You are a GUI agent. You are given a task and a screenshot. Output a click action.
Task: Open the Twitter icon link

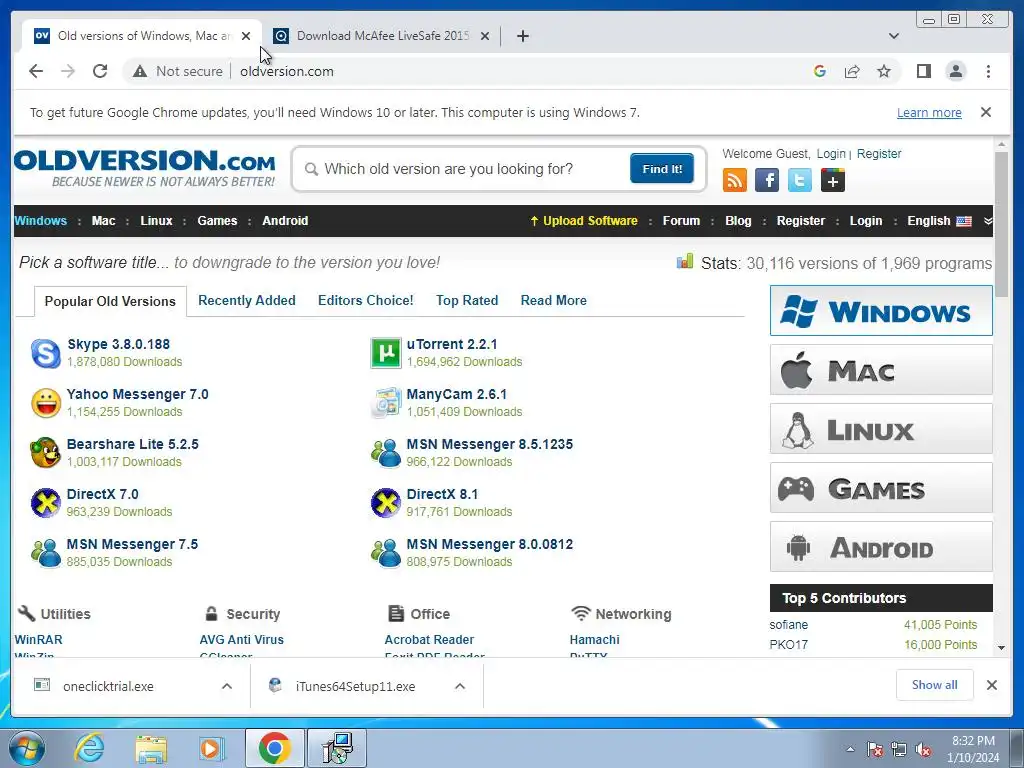tap(799, 180)
